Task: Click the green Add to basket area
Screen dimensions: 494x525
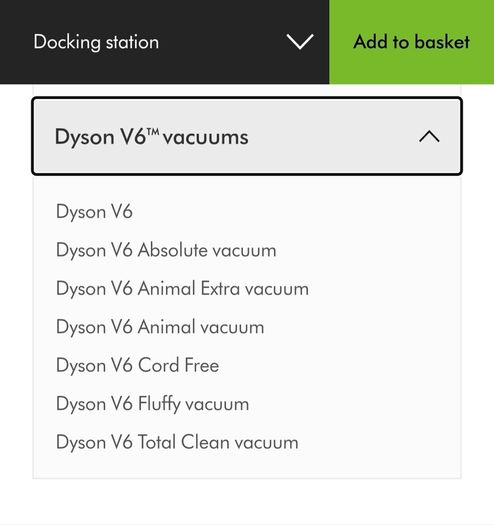Action: click(x=411, y=42)
